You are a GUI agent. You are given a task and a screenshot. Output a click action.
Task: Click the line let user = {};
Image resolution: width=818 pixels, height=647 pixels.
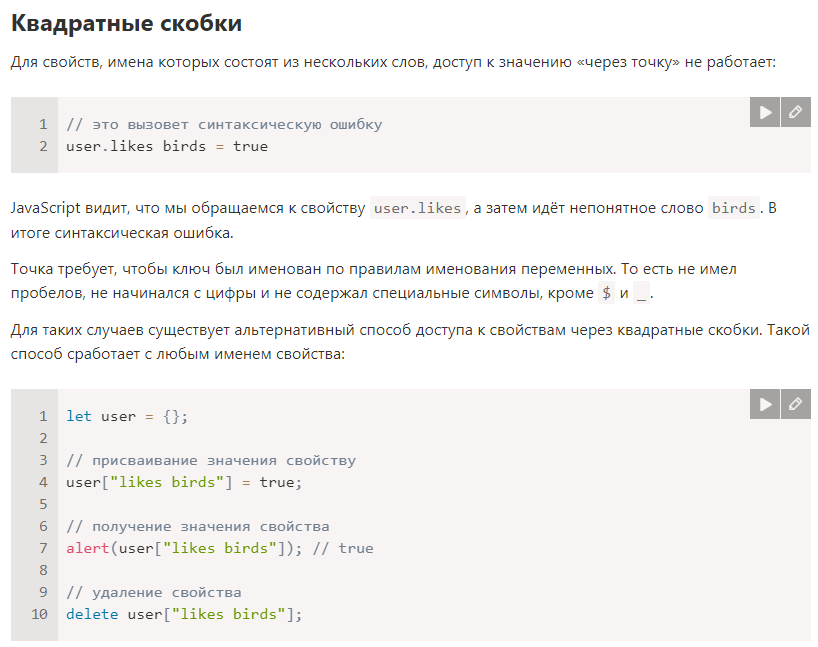(127, 416)
